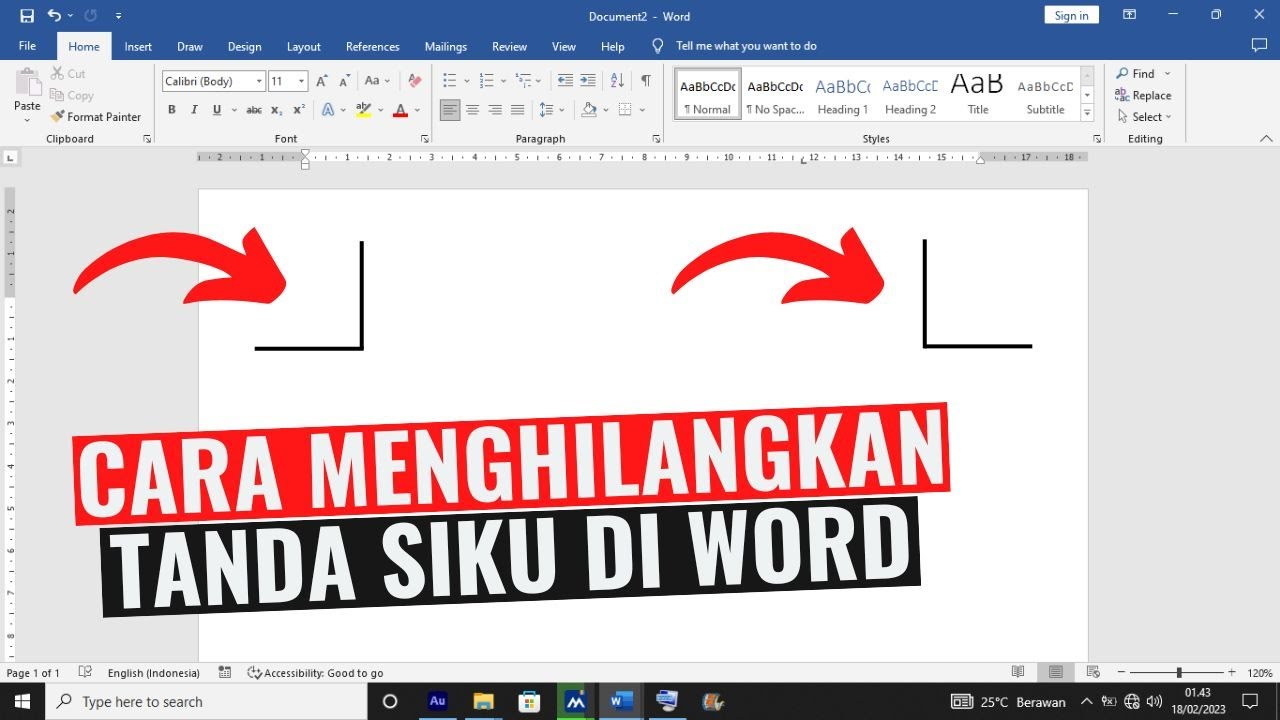
Task: Decrease font size with the shrink font icon
Action: 343,81
